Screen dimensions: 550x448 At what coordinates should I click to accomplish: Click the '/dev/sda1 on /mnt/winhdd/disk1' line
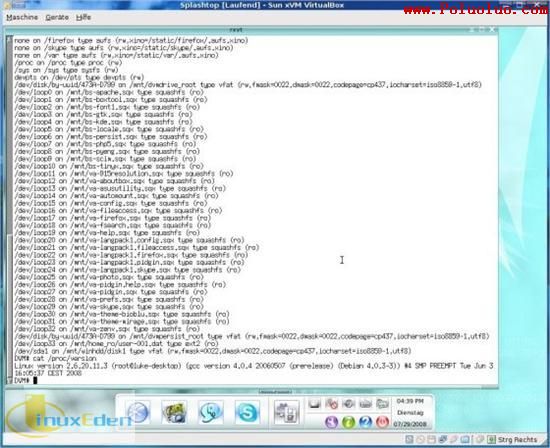[213, 351]
